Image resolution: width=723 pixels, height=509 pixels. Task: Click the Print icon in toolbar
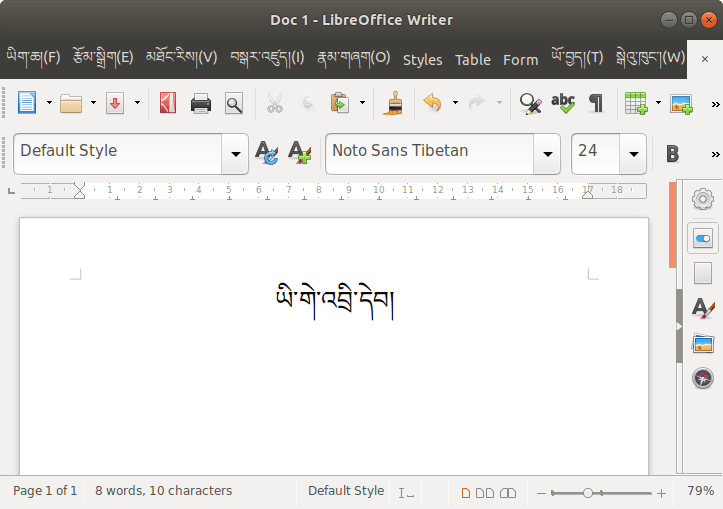pos(201,103)
